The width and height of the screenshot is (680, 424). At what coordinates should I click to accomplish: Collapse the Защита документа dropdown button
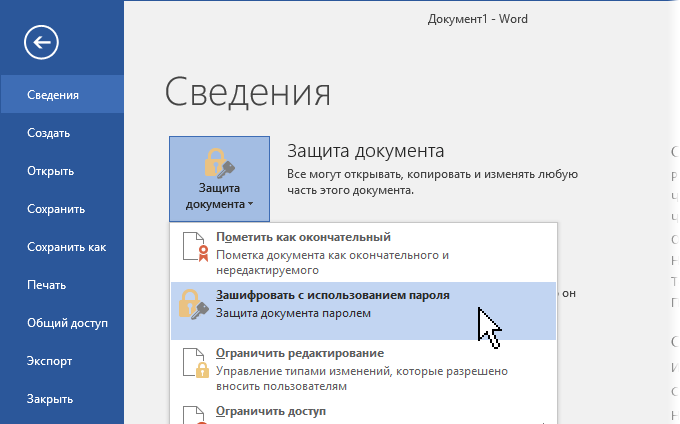(x=219, y=179)
